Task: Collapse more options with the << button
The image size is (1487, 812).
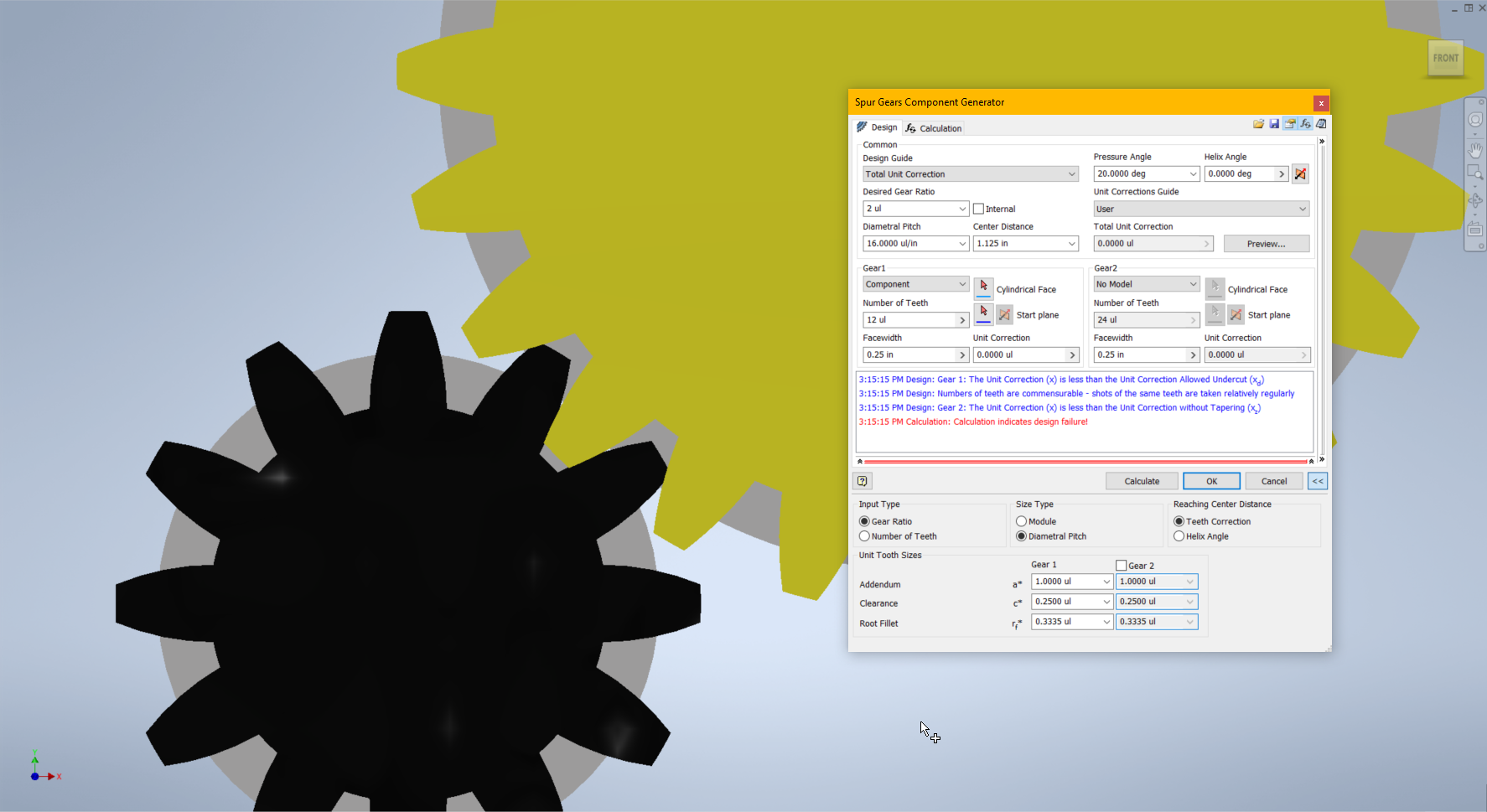Action: (x=1318, y=481)
